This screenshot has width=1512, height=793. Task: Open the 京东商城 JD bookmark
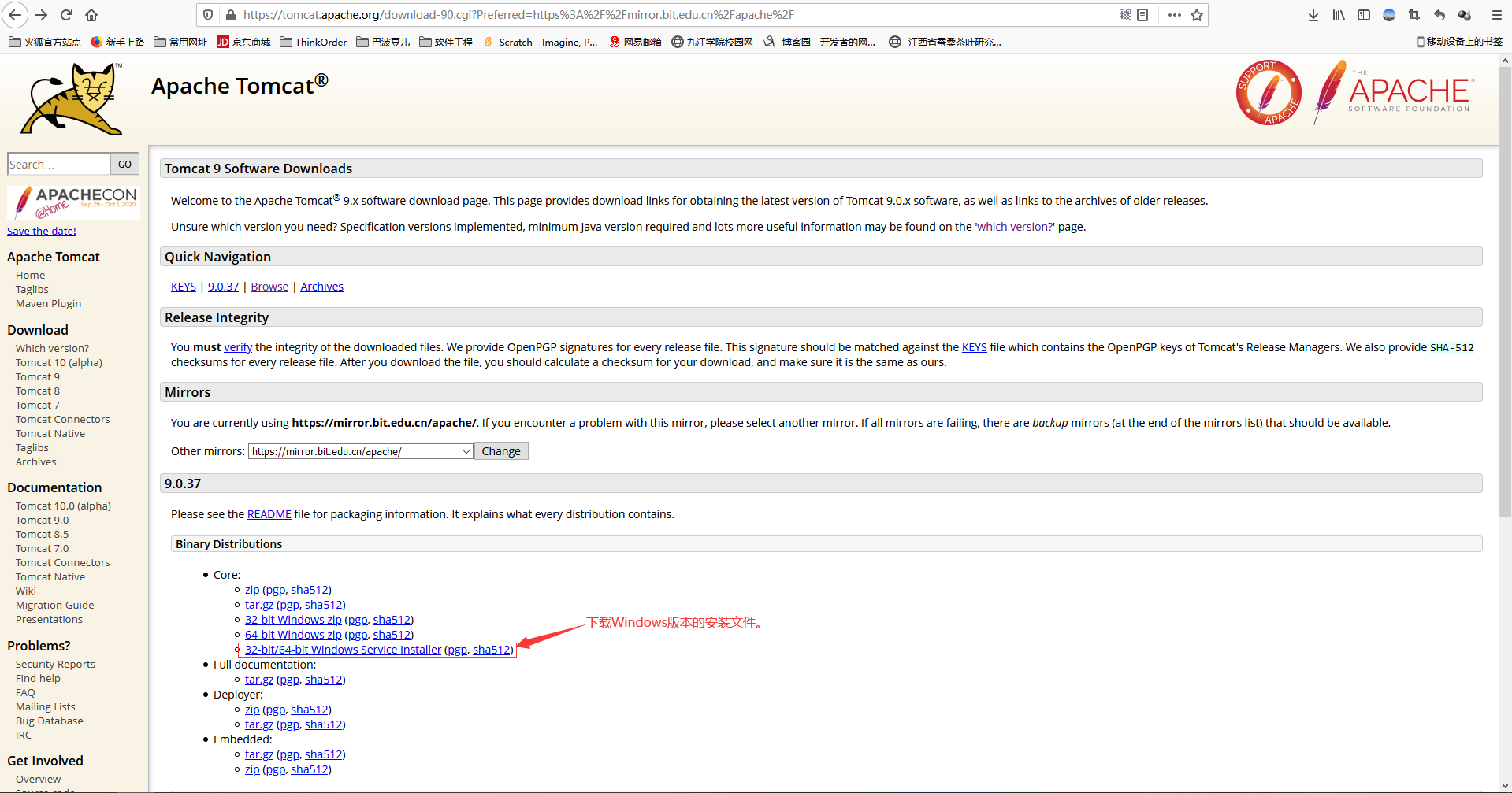coord(243,42)
